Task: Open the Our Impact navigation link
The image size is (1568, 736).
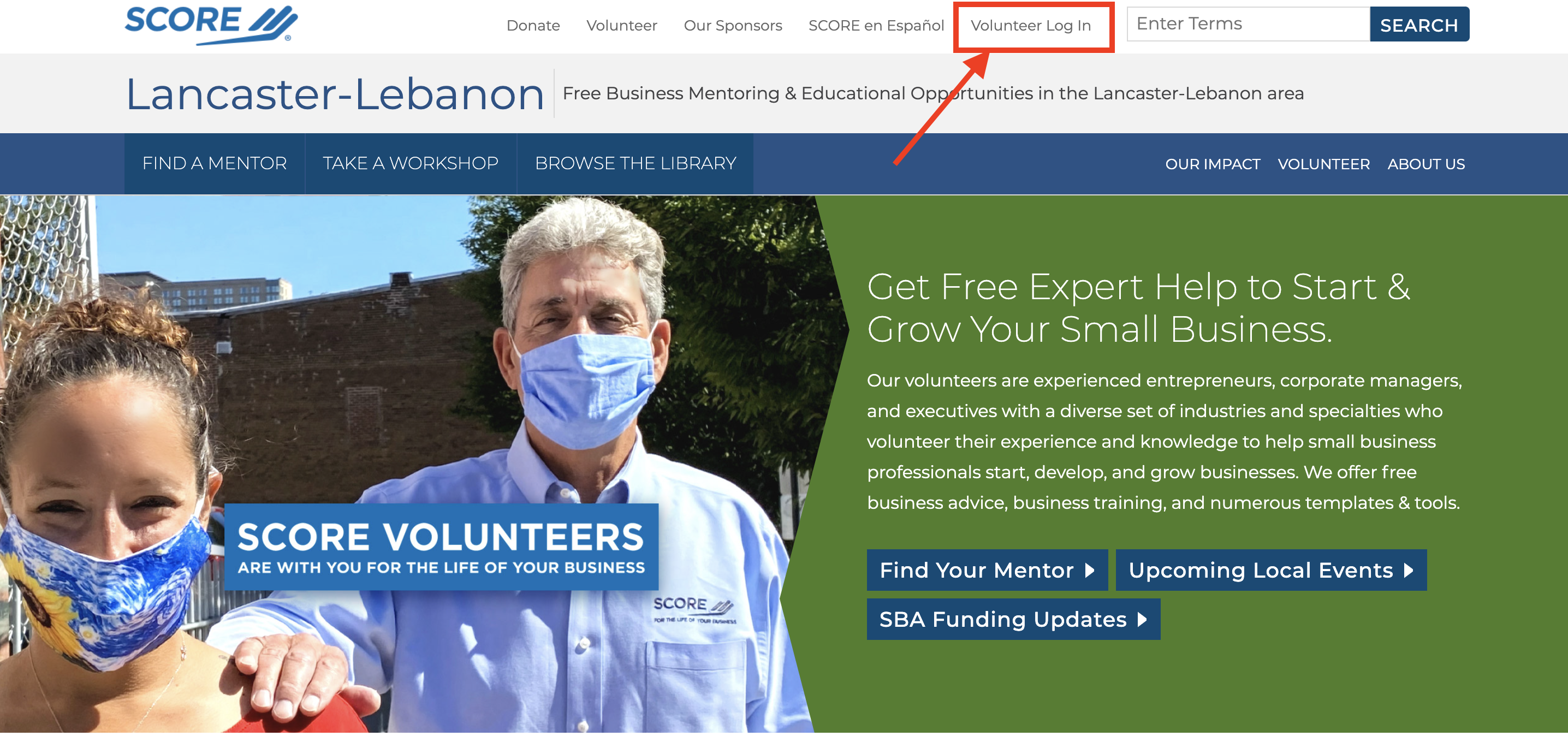Action: point(1213,164)
